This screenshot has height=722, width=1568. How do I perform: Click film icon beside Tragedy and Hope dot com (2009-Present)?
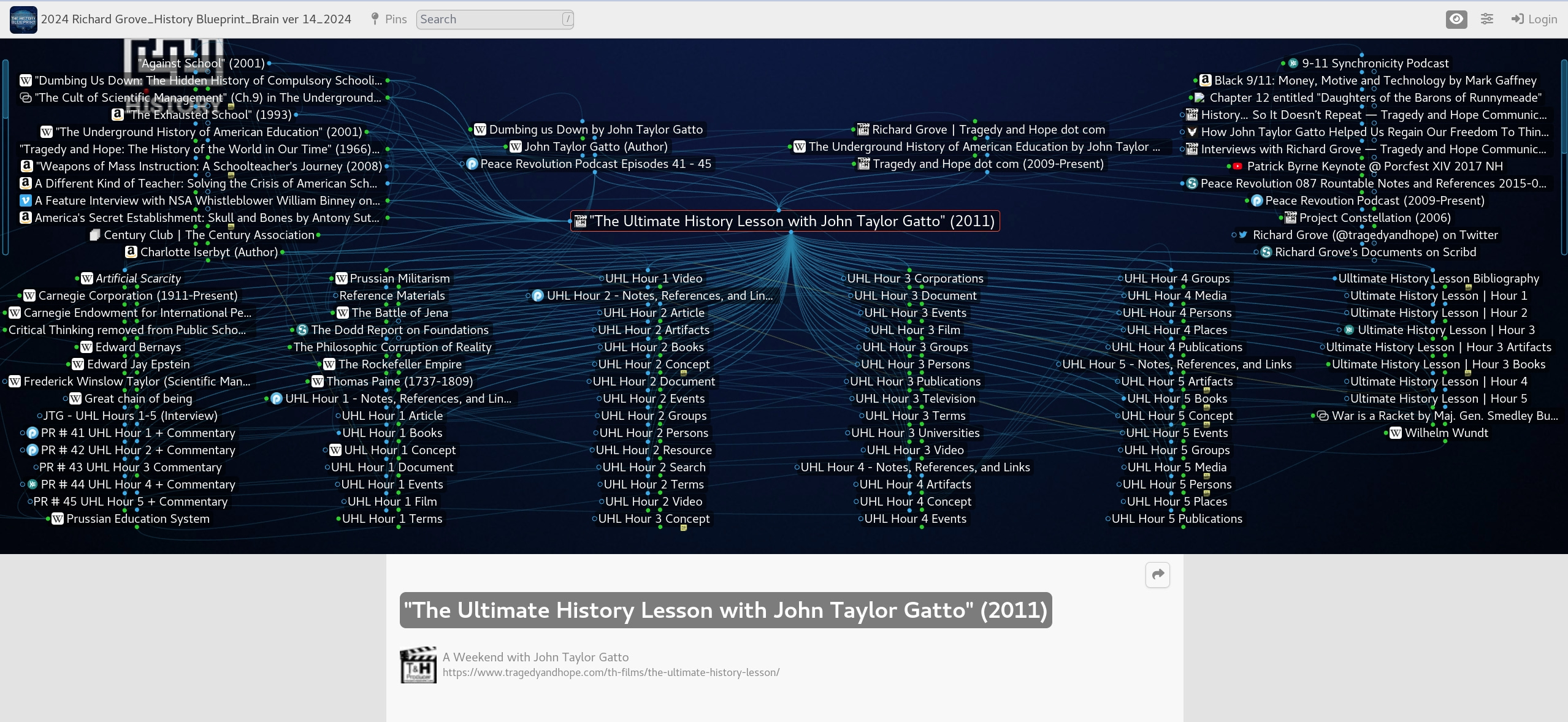[x=863, y=164]
